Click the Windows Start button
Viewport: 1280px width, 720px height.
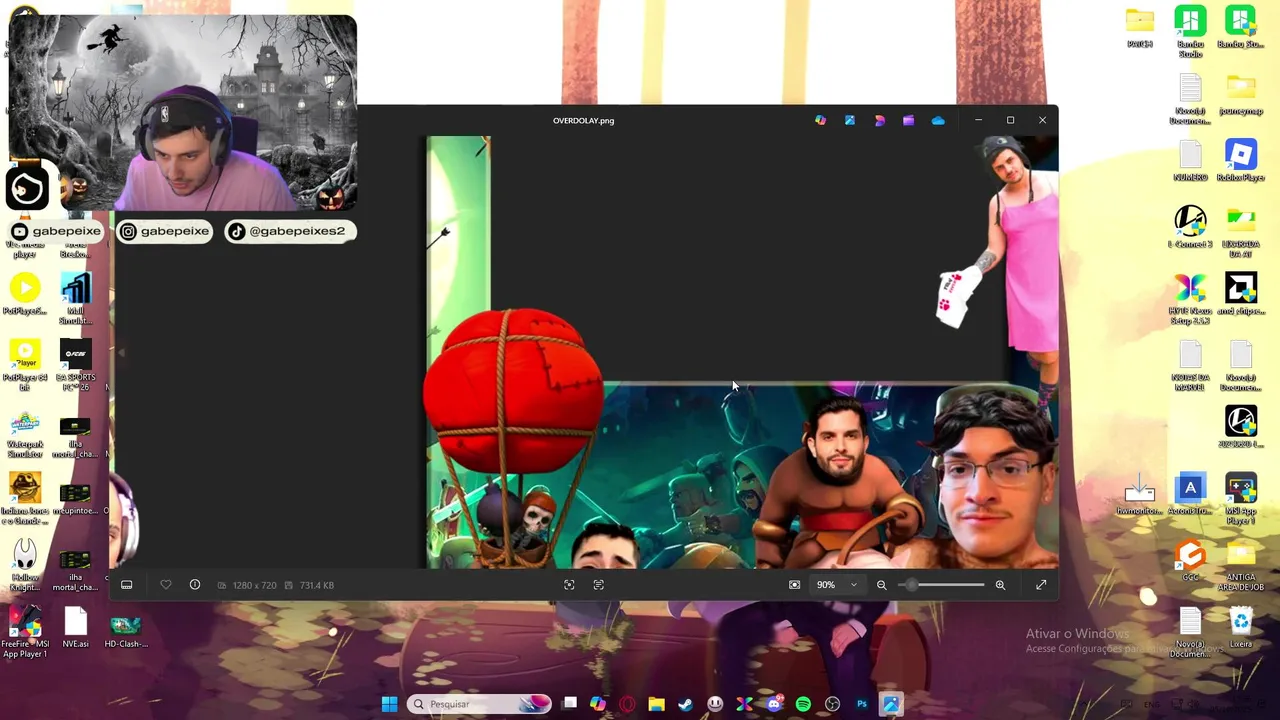[389, 704]
